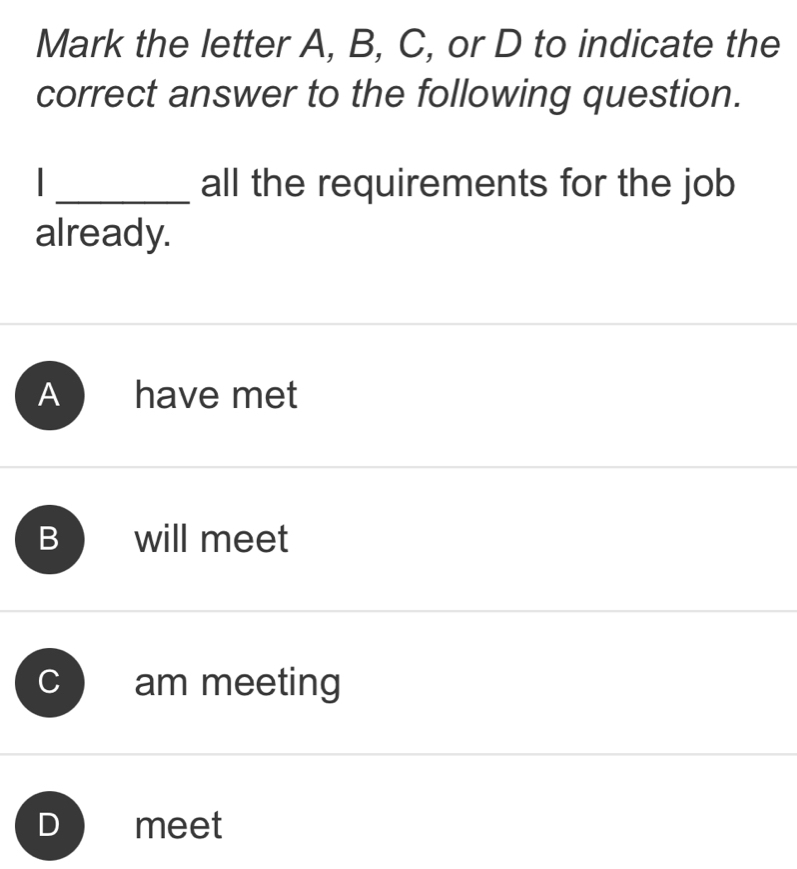This screenshot has width=797, height=869.
Task: Pick the answer text "meet" beside D
Action: 179,826
